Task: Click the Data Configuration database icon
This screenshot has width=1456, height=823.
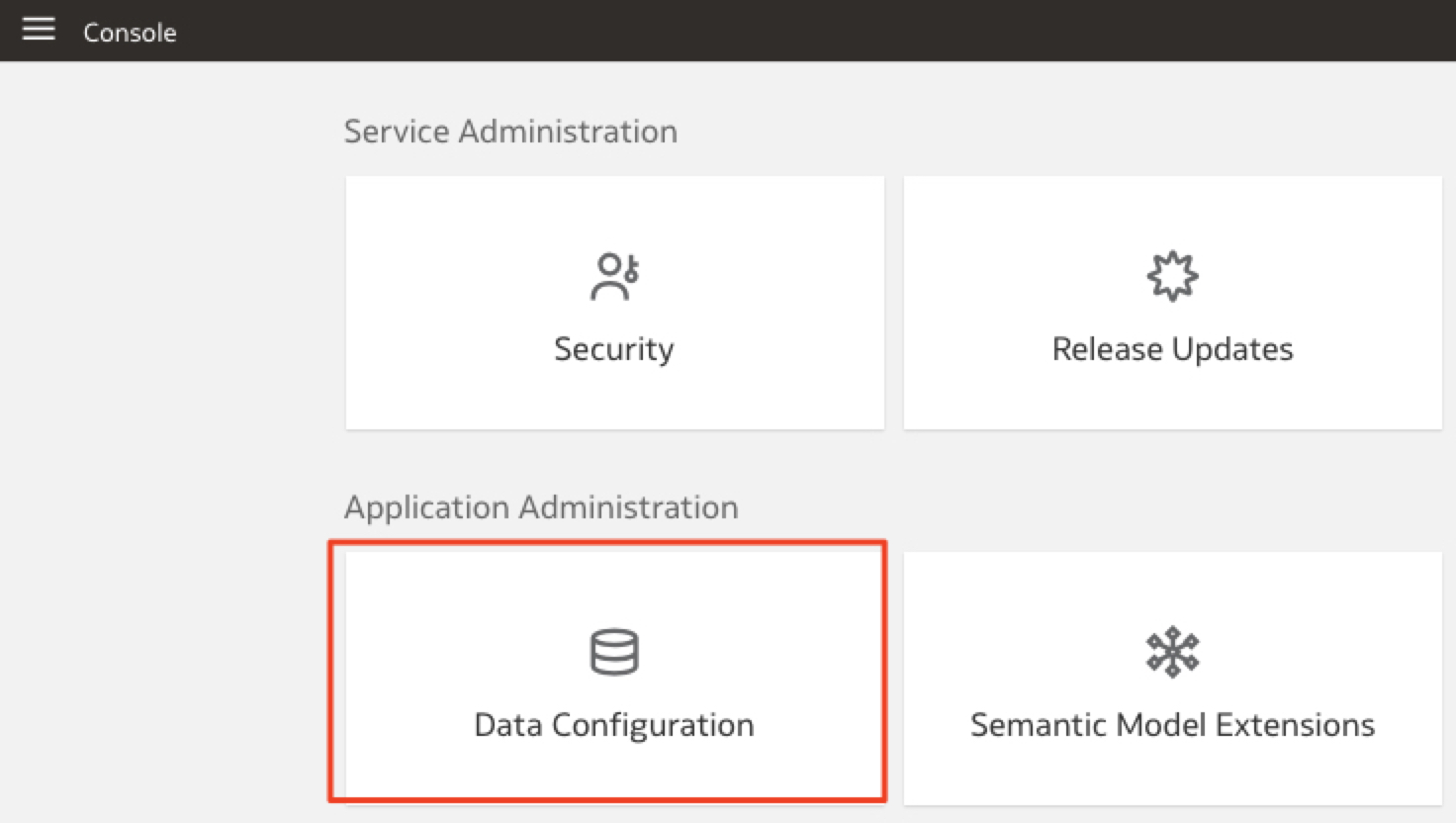Action: [x=614, y=652]
